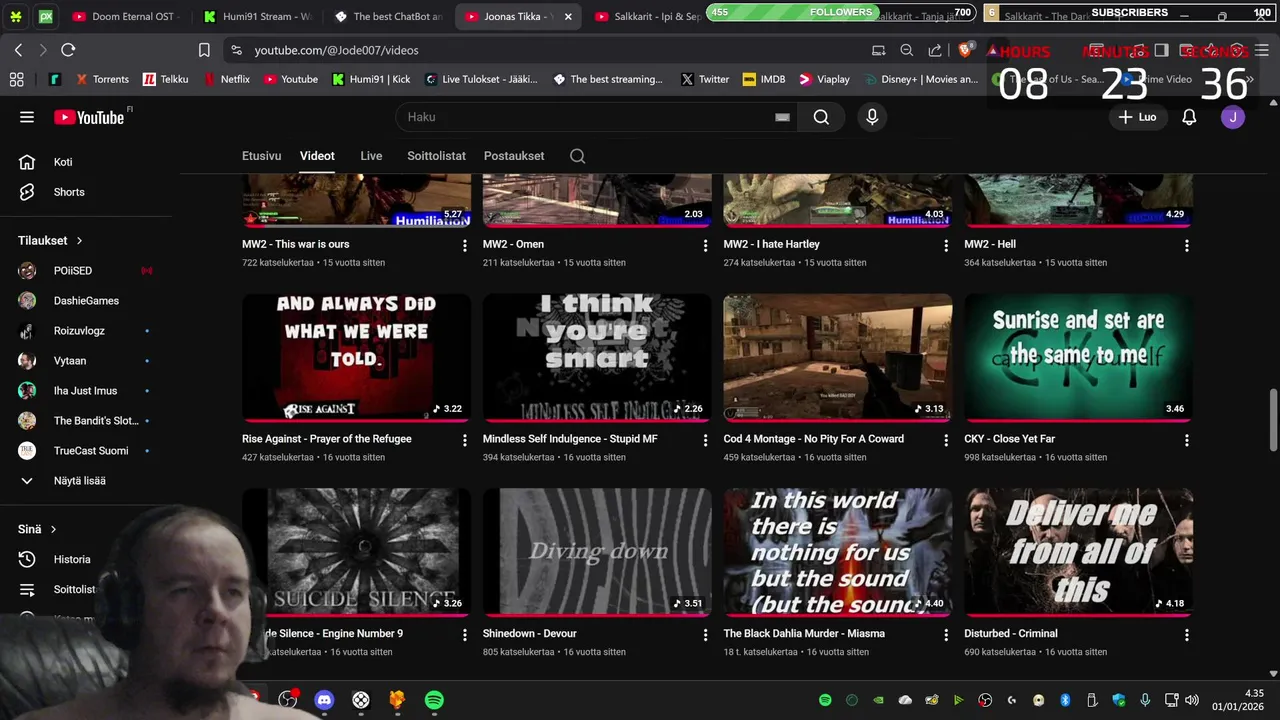Open more options for MW2 - This war is ours
Viewport: 1280px width, 720px height.
click(464, 245)
